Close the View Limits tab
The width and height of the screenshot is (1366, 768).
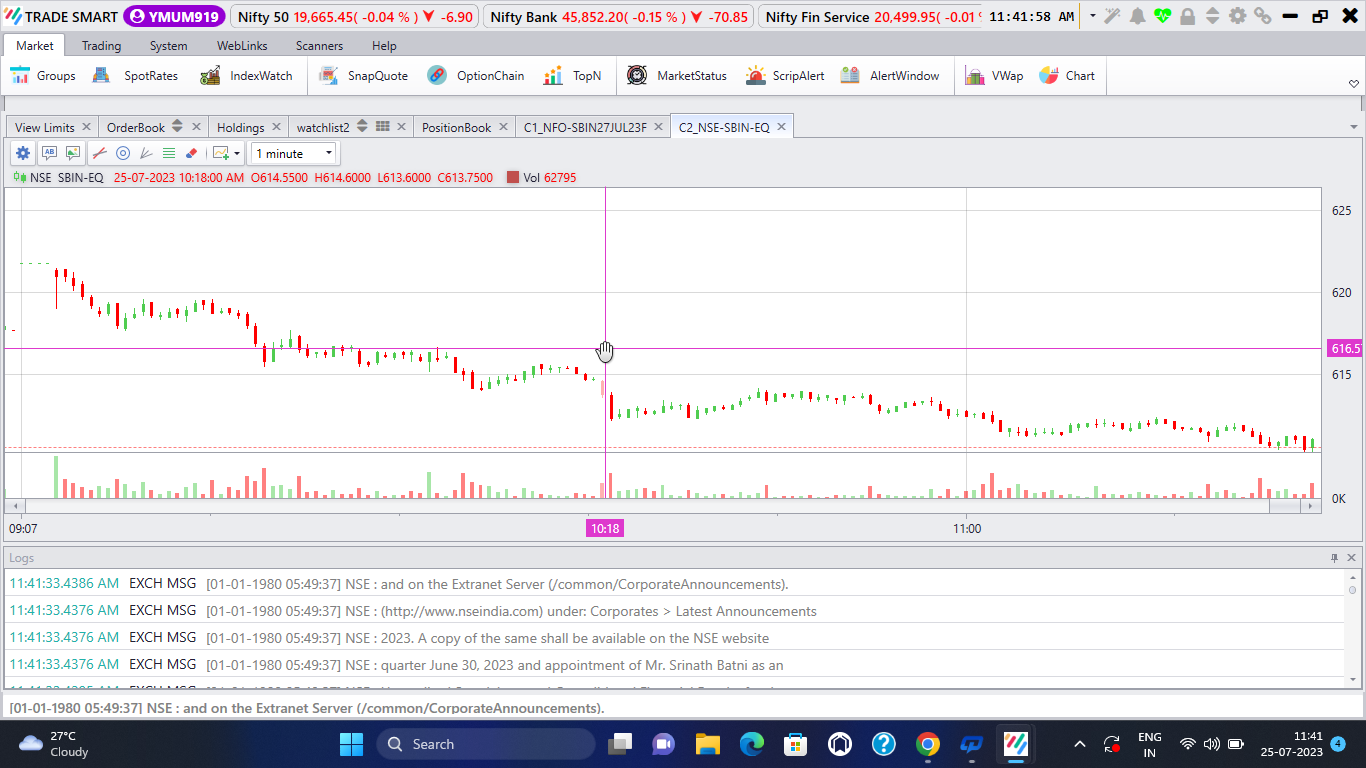coord(86,126)
